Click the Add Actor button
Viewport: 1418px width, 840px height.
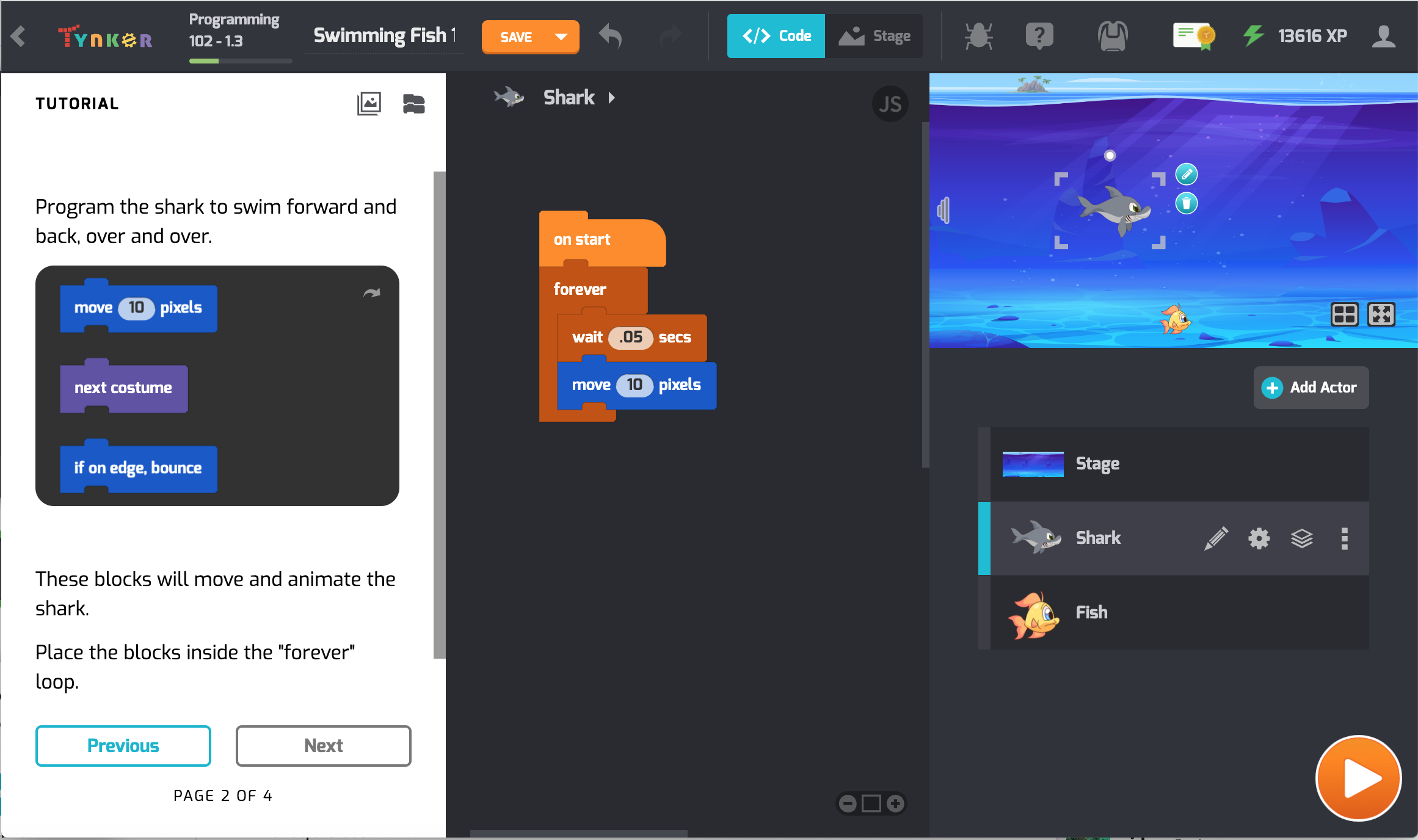pyautogui.click(x=1311, y=387)
